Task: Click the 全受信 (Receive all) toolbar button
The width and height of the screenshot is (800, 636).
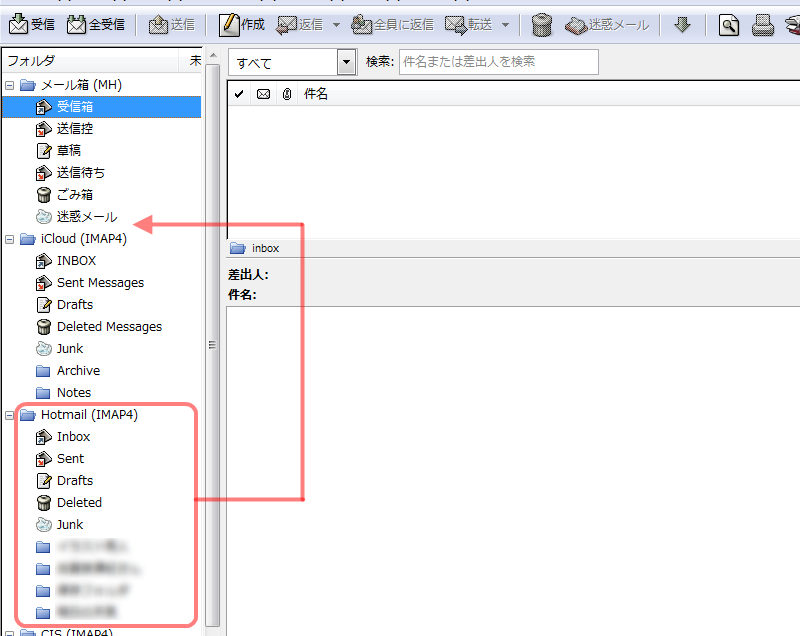Action: (x=96, y=25)
